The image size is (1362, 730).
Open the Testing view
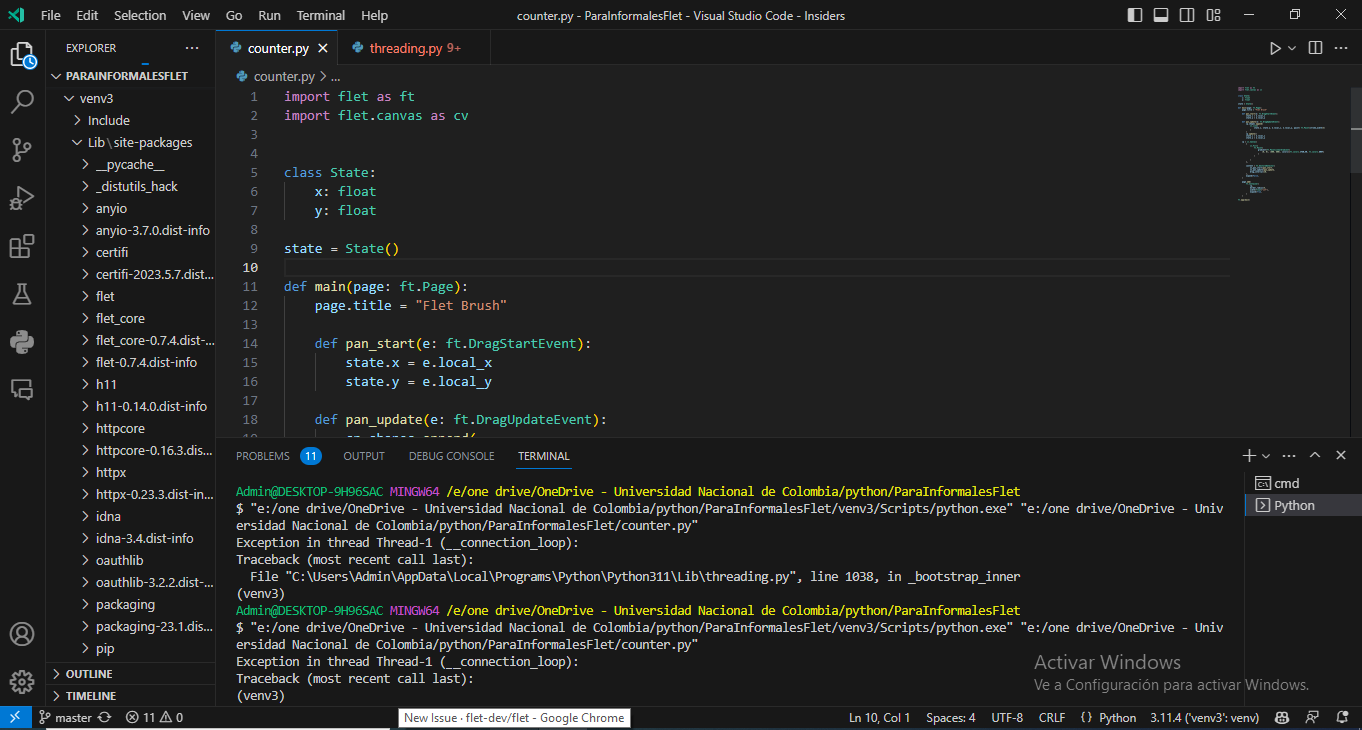tap(22, 294)
